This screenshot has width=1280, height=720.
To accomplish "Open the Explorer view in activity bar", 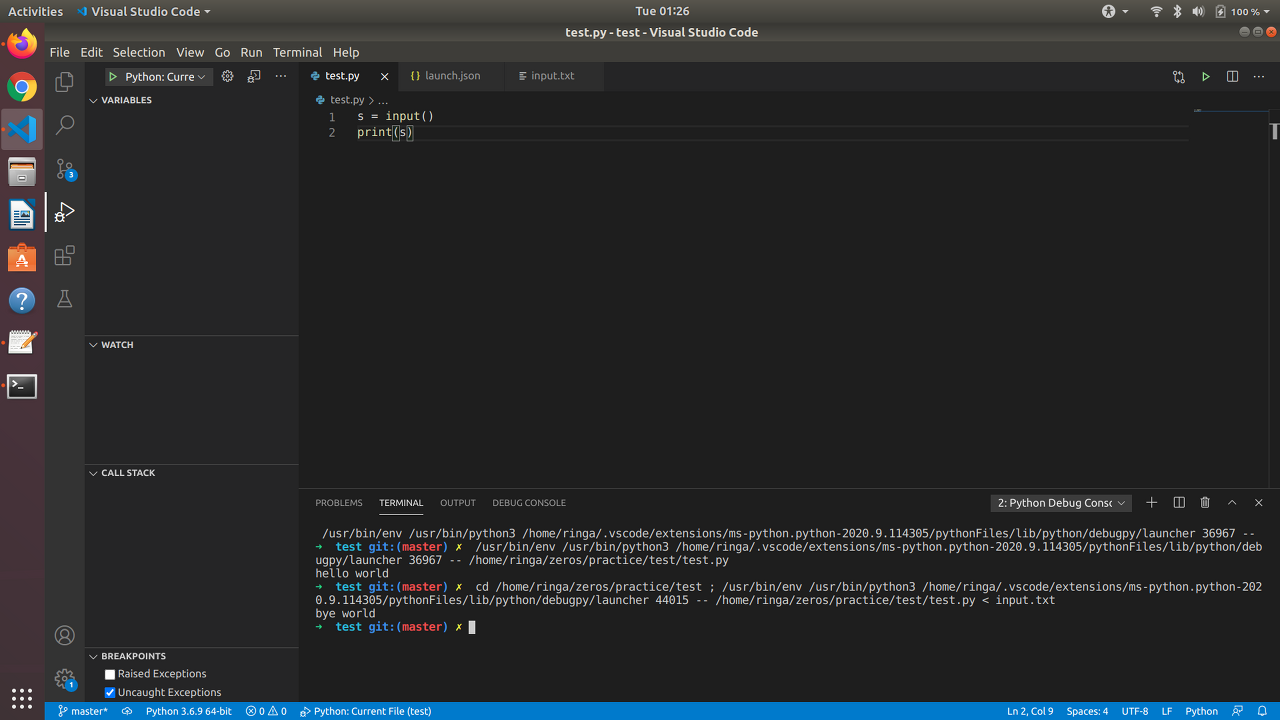I will pyautogui.click(x=65, y=82).
